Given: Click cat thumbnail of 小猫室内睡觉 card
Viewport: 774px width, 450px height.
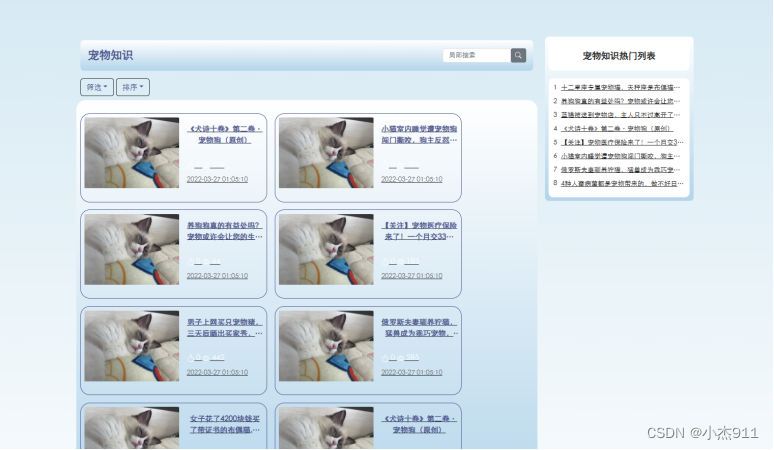Looking at the screenshot, I should tap(326, 152).
